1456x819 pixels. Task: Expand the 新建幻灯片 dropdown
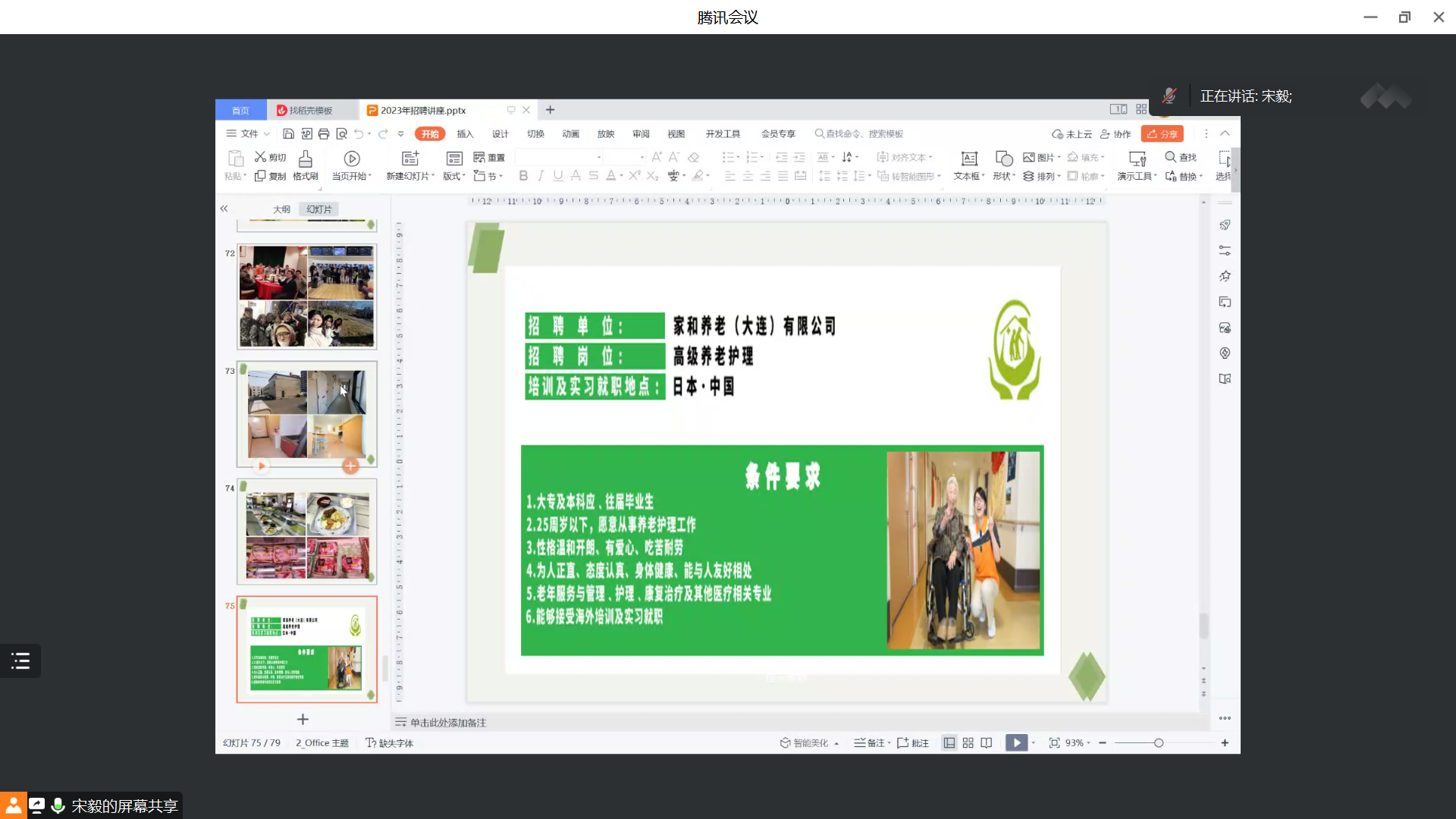(x=433, y=176)
